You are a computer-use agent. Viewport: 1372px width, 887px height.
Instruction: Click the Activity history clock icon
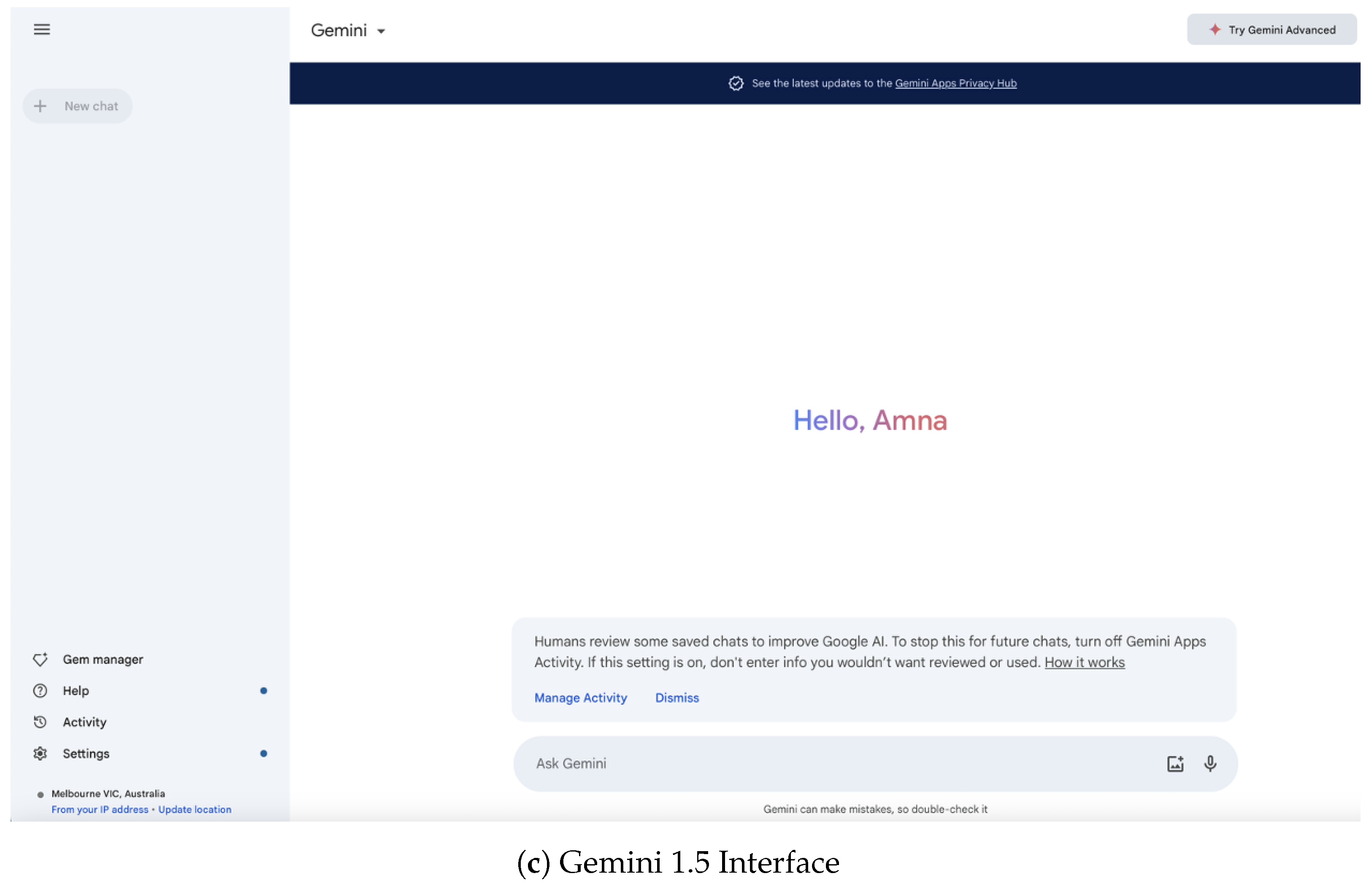click(41, 722)
